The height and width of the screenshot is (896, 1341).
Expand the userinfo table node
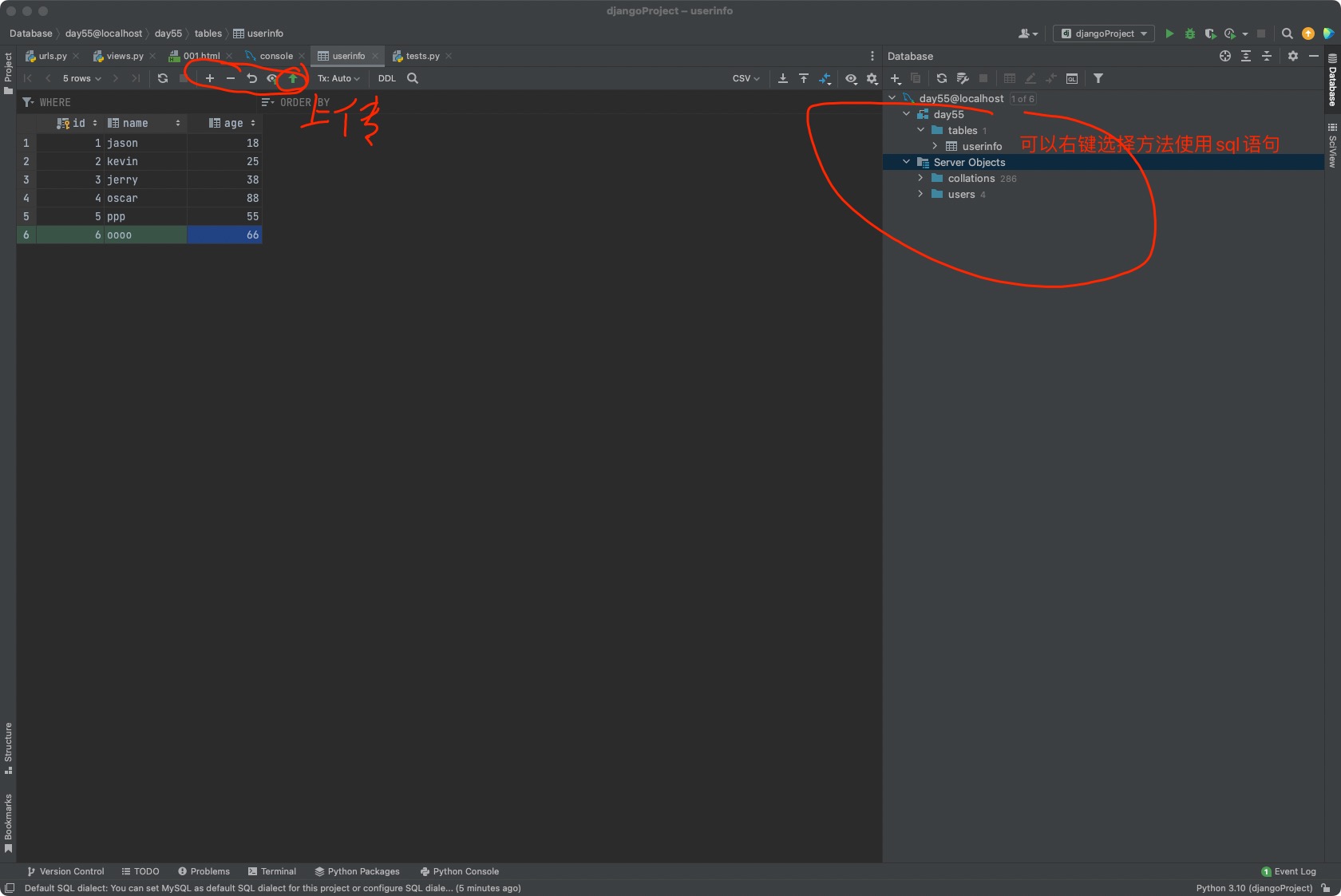936,146
